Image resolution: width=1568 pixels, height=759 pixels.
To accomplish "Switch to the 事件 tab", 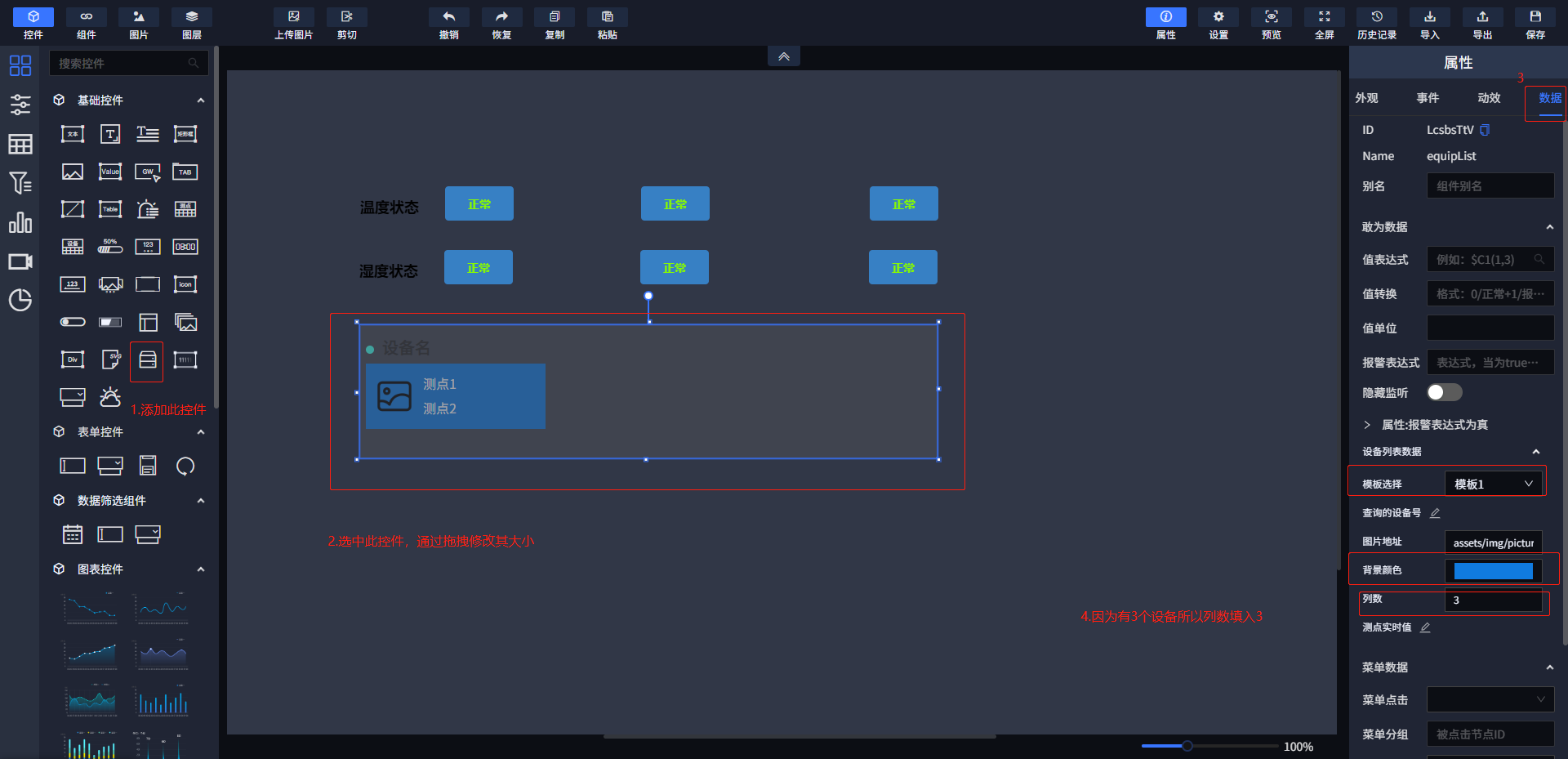I will pos(1428,98).
